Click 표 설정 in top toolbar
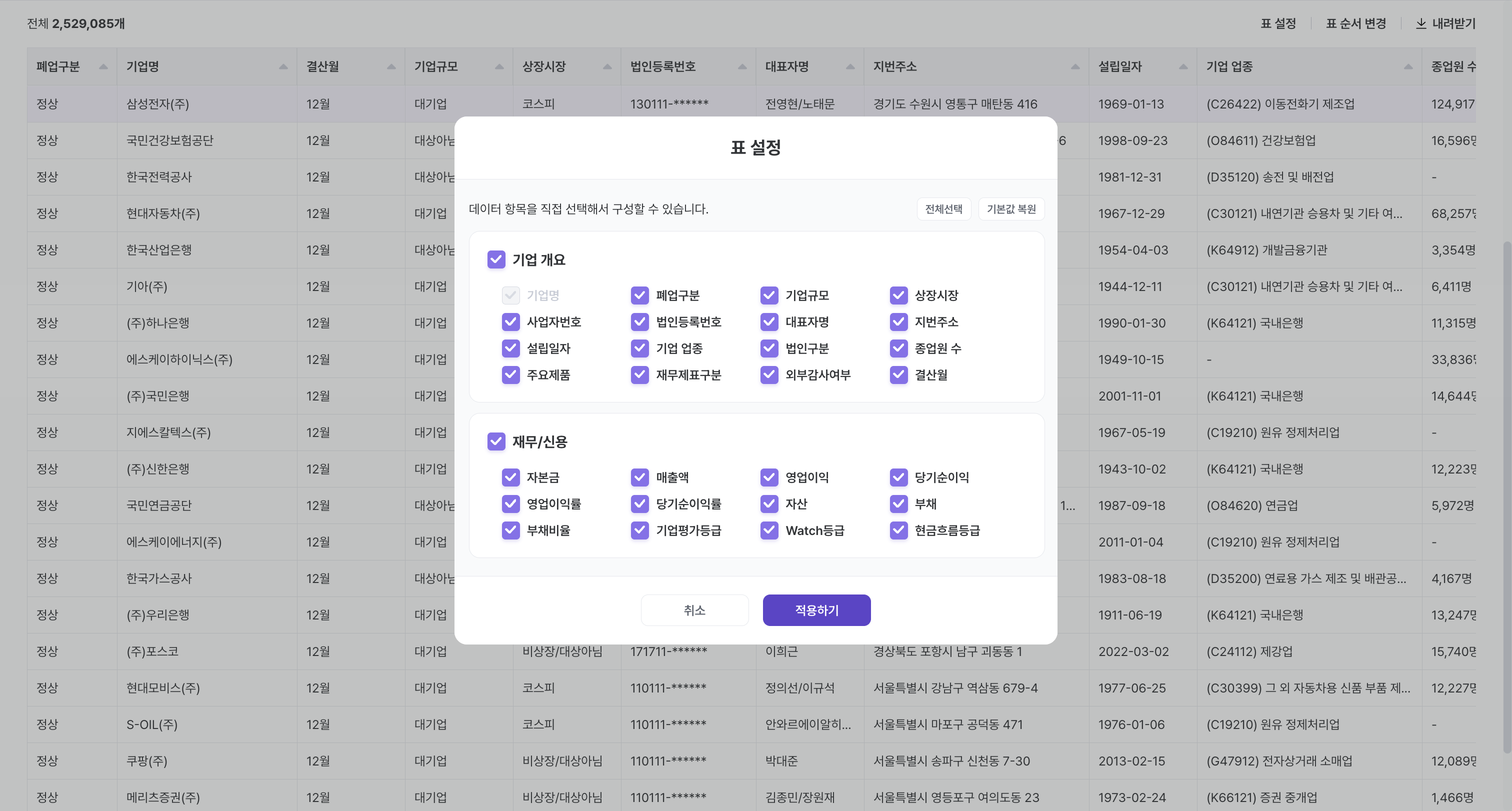The height and width of the screenshot is (811, 1512). coord(1278,23)
